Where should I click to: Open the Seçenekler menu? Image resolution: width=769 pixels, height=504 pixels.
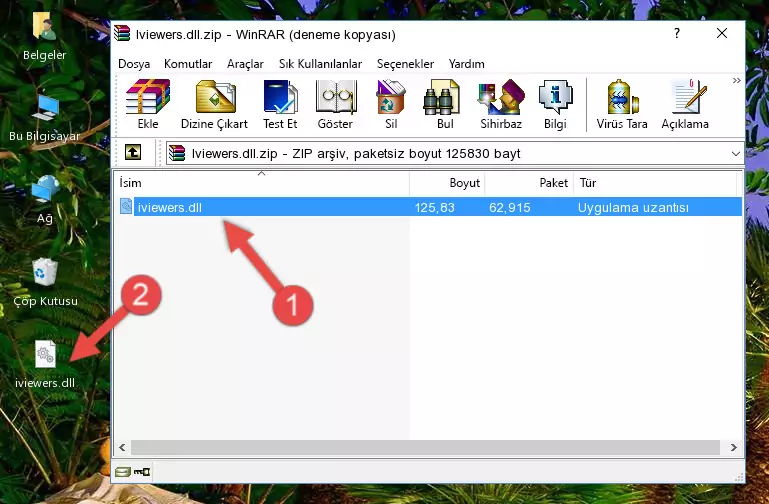tap(405, 64)
